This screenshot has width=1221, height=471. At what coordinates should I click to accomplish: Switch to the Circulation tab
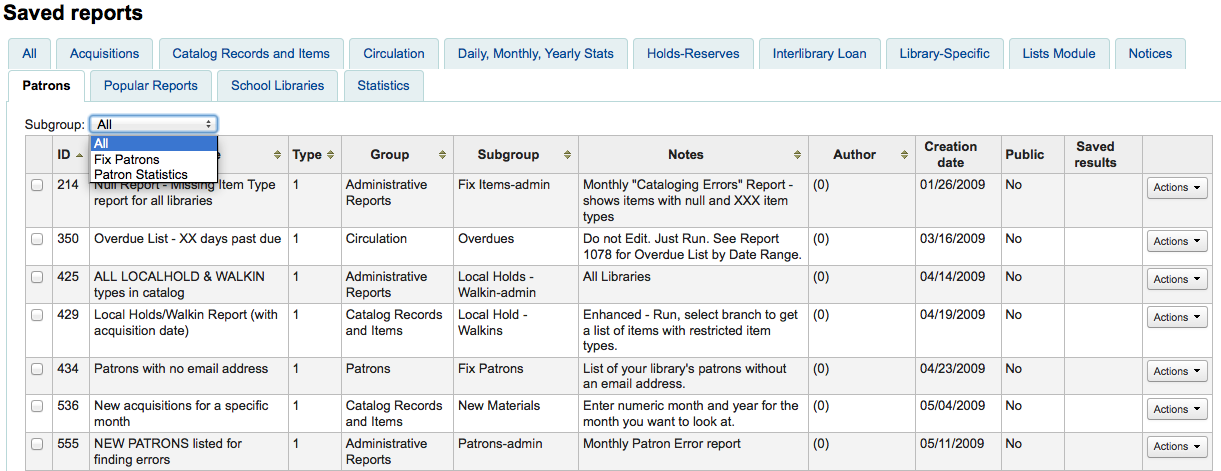point(394,54)
